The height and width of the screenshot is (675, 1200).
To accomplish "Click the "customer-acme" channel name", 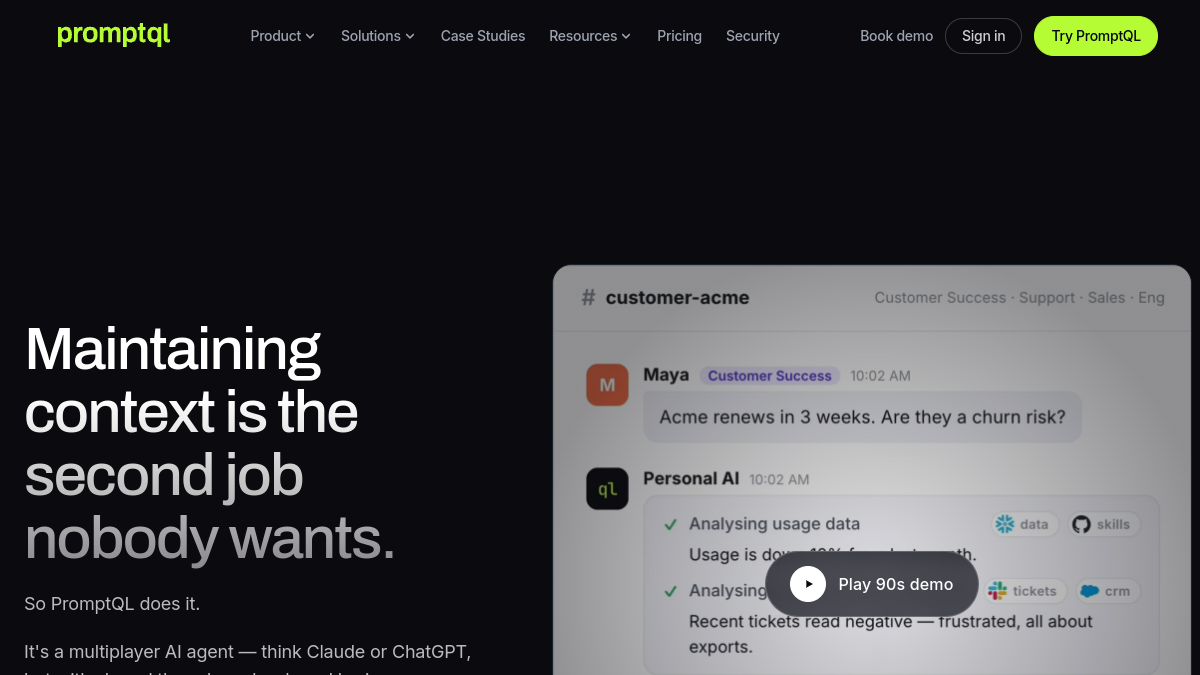I will (677, 297).
